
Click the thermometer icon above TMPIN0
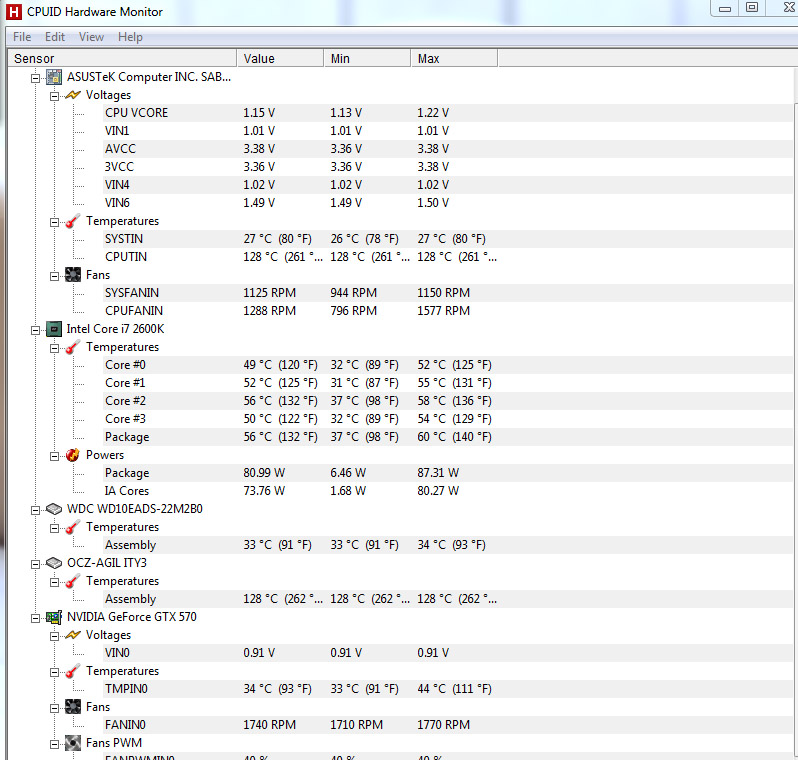[x=73, y=671]
